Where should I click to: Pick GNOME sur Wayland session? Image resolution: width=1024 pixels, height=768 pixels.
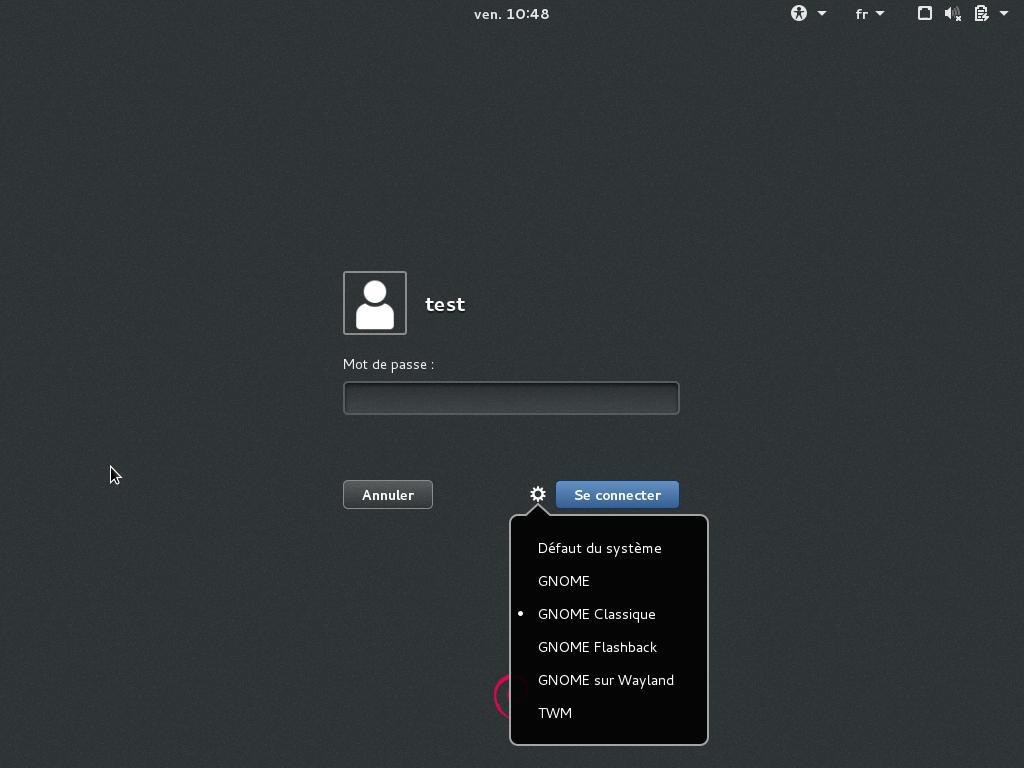606,680
